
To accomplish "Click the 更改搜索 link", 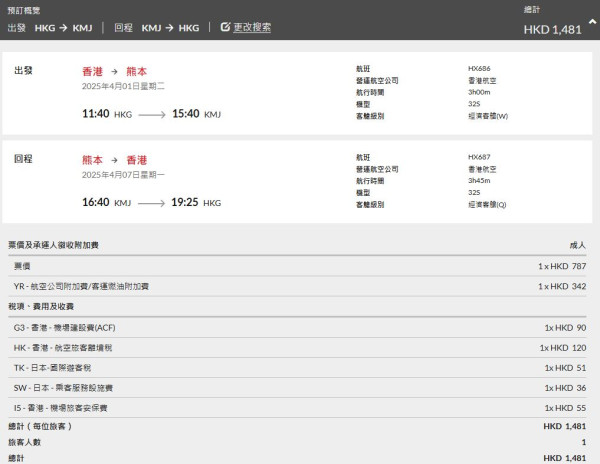I will tap(252, 27).
